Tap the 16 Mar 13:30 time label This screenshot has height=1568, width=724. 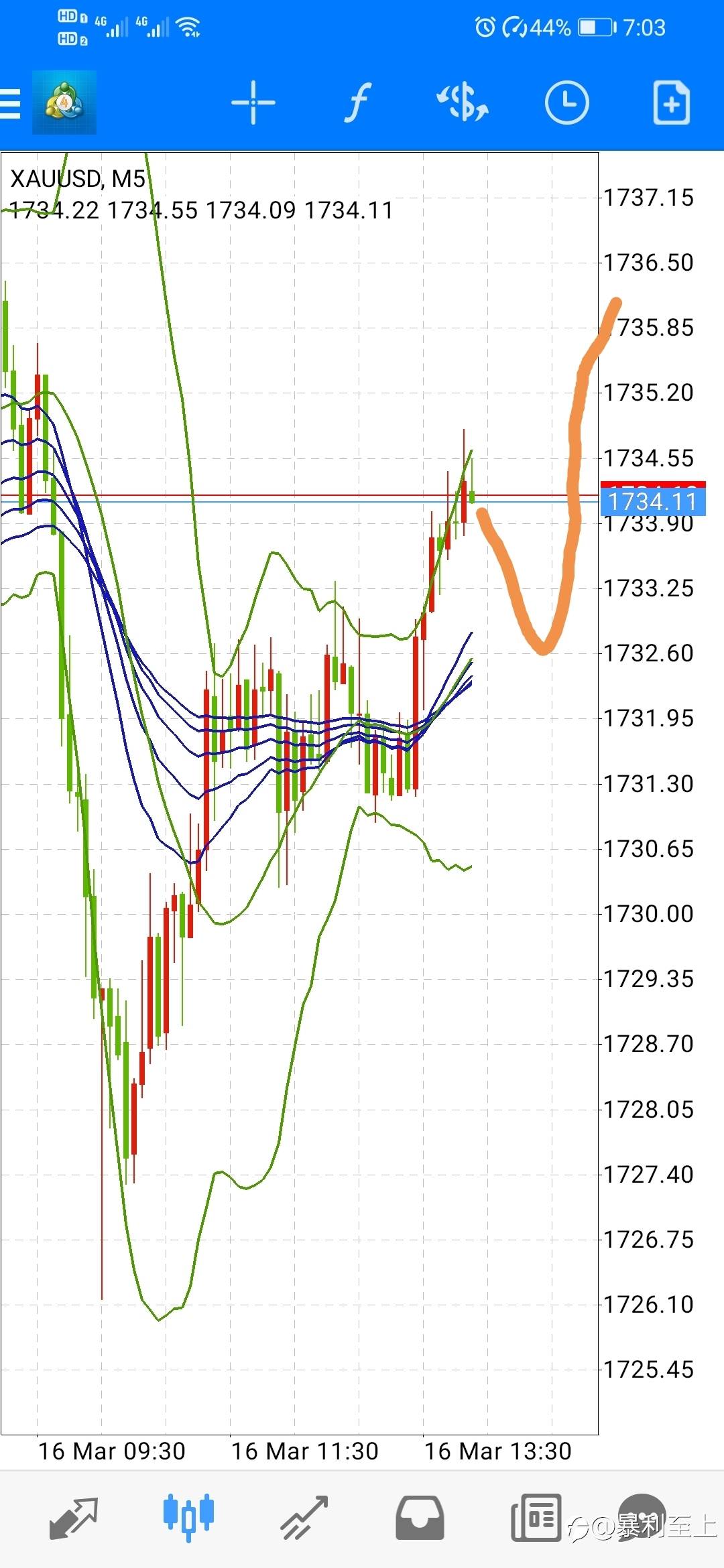point(498,1451)
